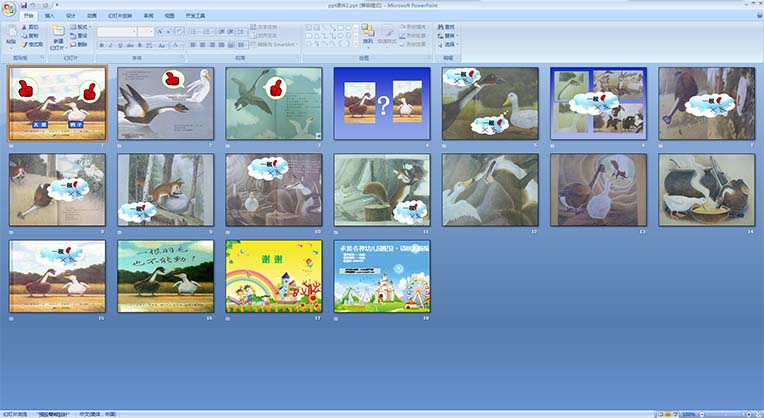Switch to the 视图 (View) tab
The height and width of the screenshot is (418, 764).
point(170,16)
